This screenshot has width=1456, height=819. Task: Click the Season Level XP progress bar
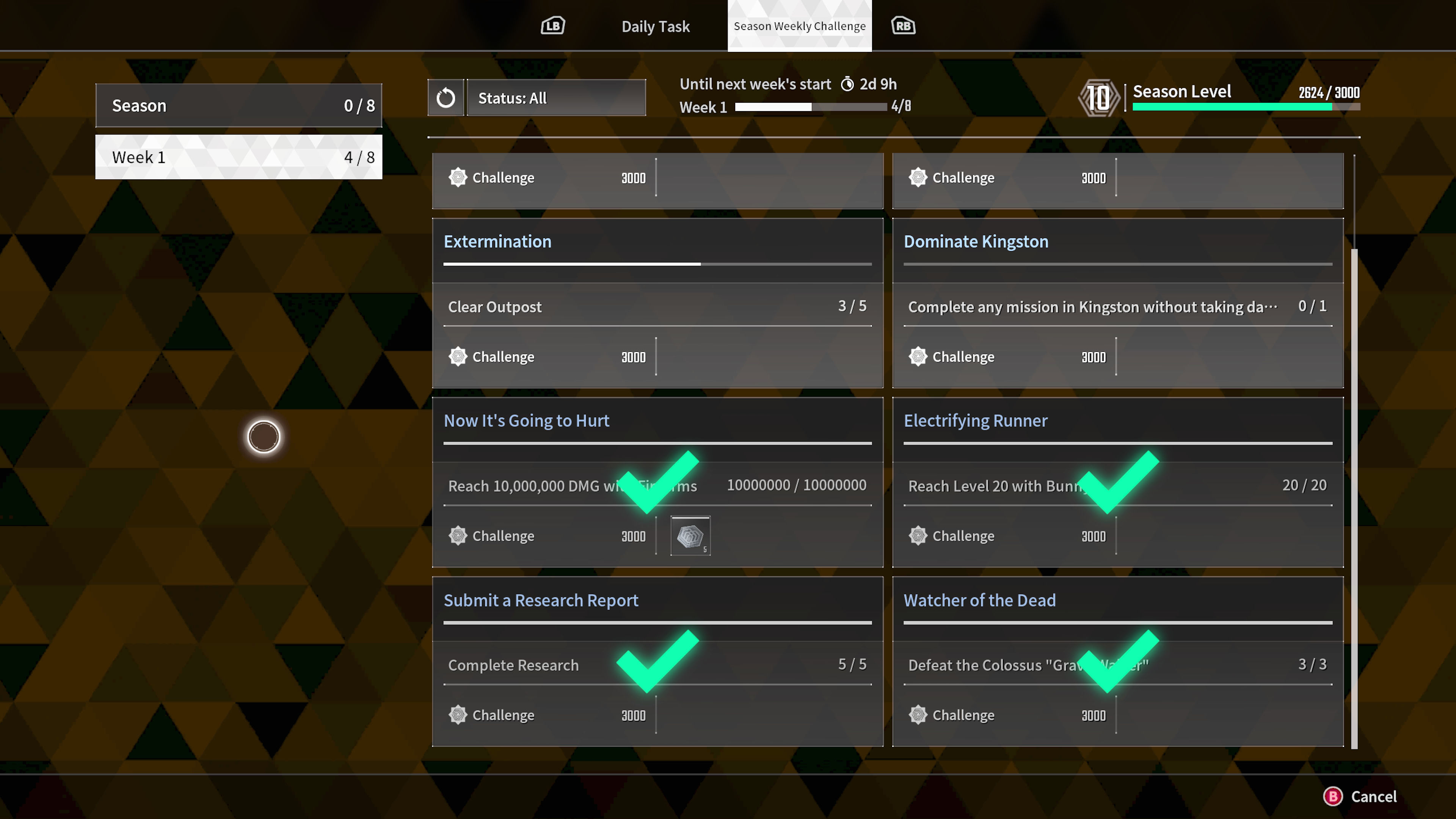pyautogui.click(x=1245, y=107)
